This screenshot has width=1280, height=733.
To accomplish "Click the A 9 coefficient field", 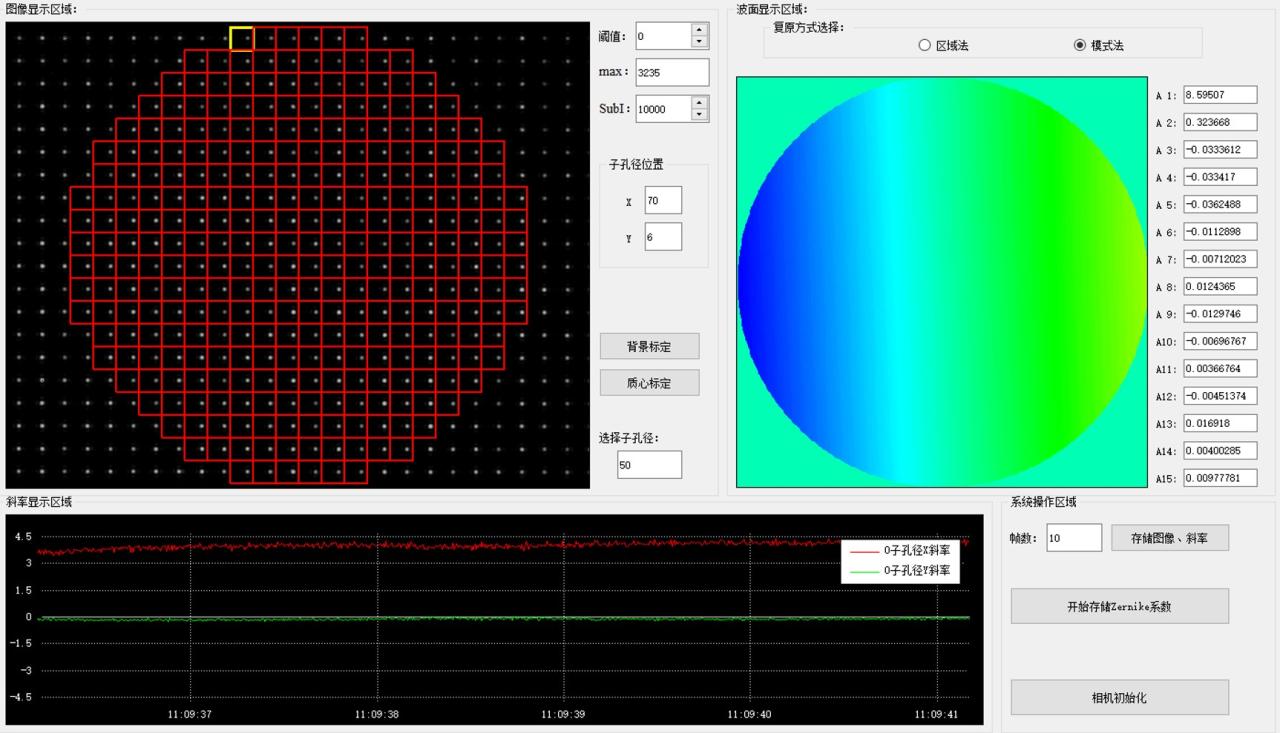I will (x=1219, y=313).
